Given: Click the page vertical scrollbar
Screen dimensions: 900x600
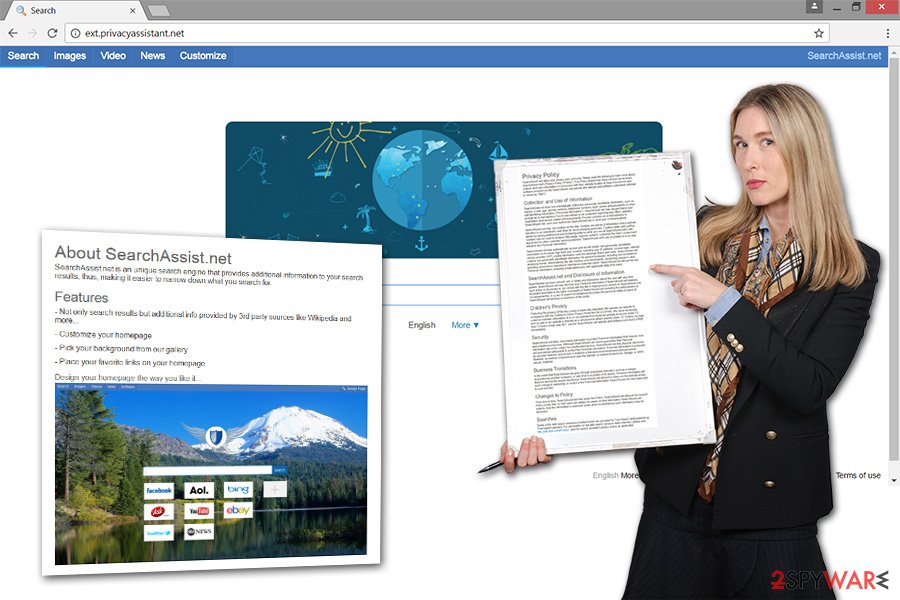Looking at the screenshot, I should pos(894,258).
